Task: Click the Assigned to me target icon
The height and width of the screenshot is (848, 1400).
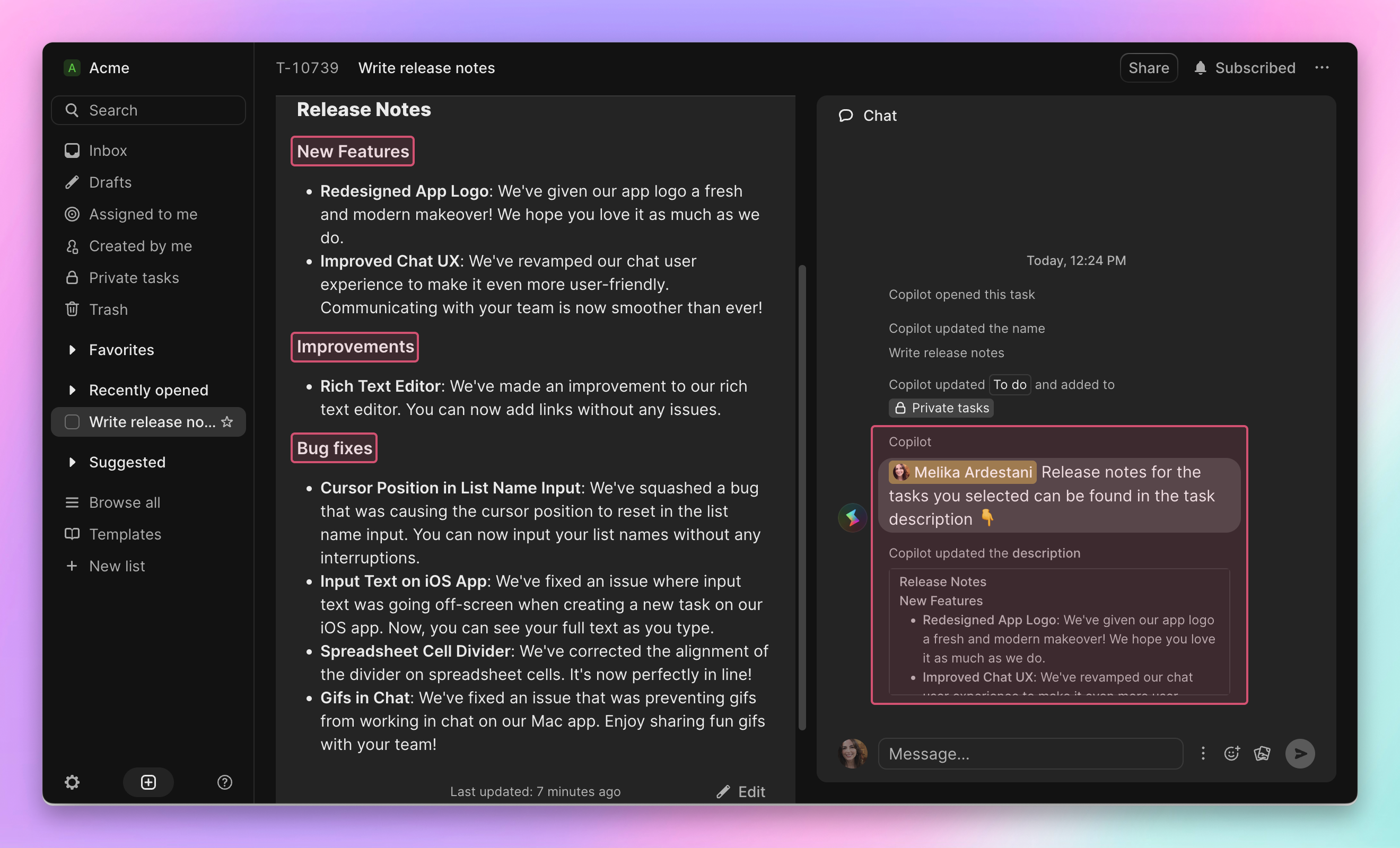Action: (x=72, y=214)
